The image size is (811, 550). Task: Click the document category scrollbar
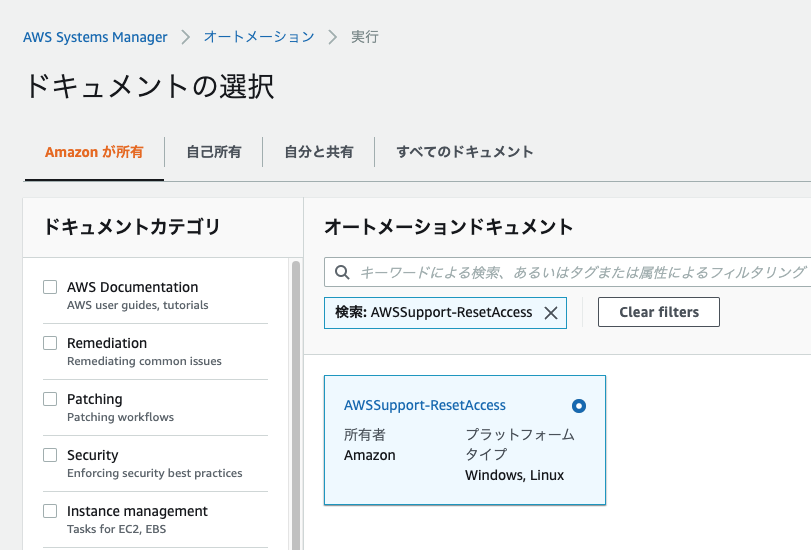click(x=296, y=404)
